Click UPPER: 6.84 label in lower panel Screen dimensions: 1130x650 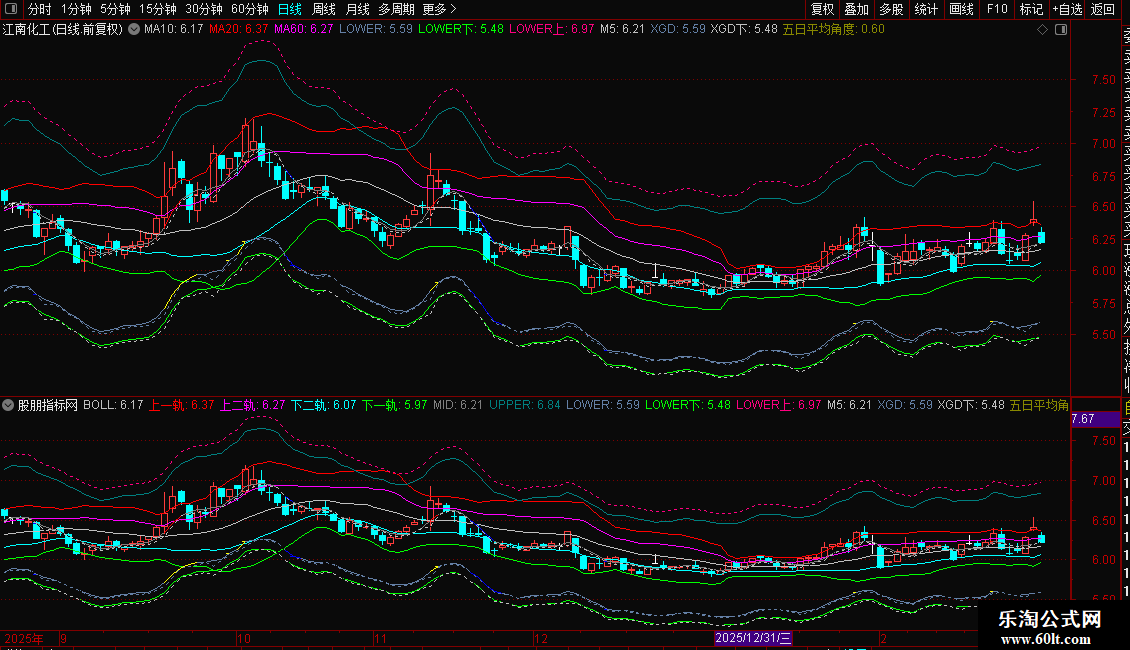(x=525, y=405)
